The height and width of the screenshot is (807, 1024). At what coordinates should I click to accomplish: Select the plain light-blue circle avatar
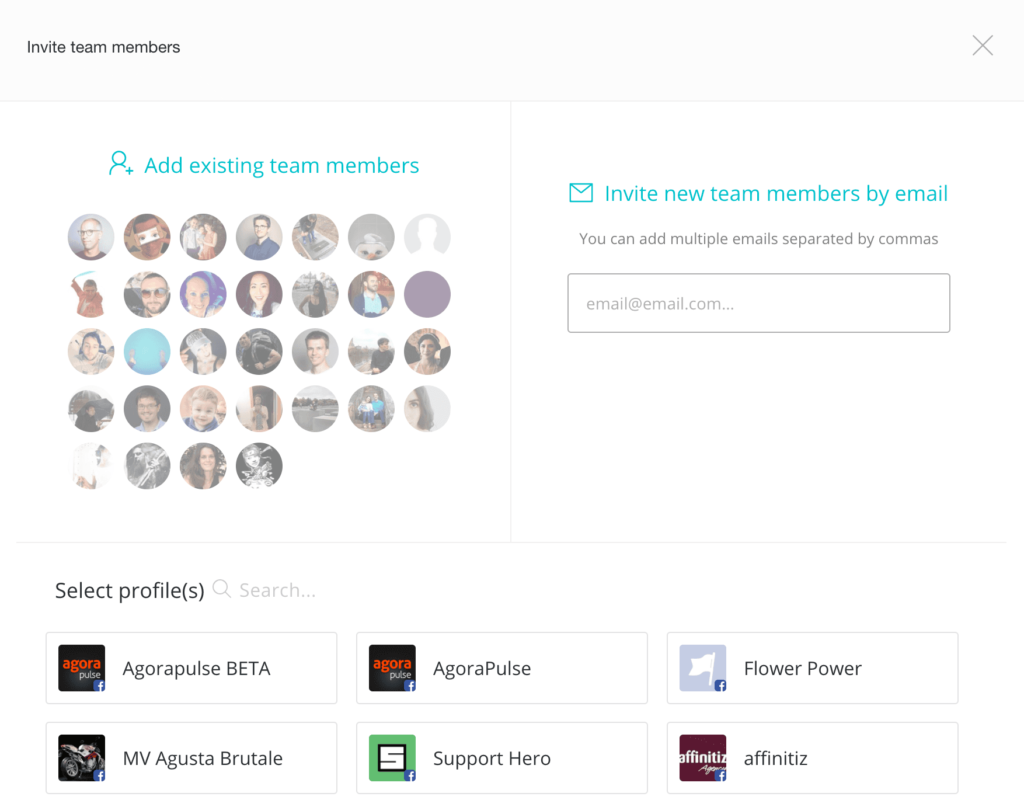click(147, 352)
